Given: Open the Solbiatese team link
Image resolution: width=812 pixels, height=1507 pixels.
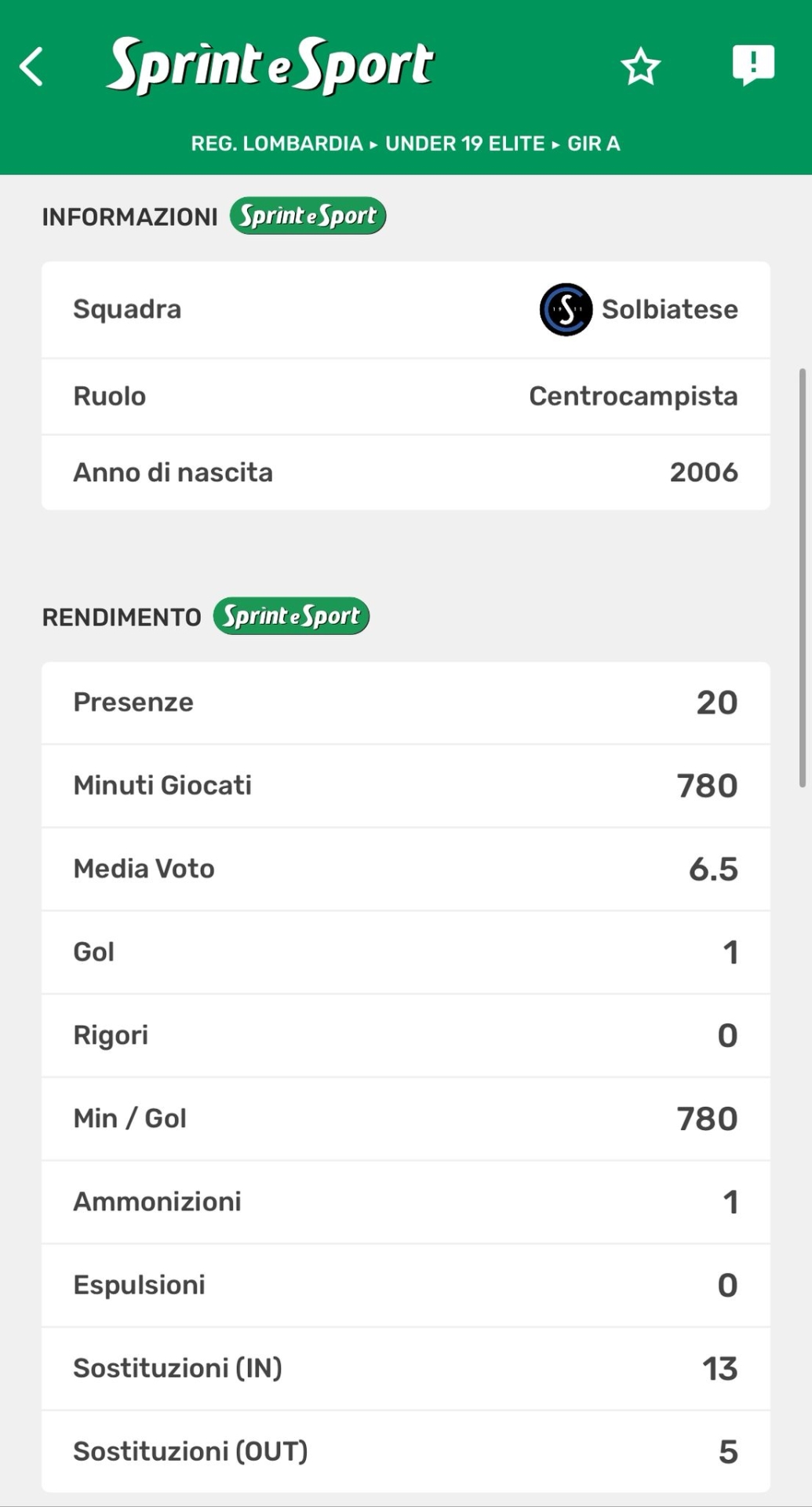Looking at the screenshot, I should (x=669, y=309).
